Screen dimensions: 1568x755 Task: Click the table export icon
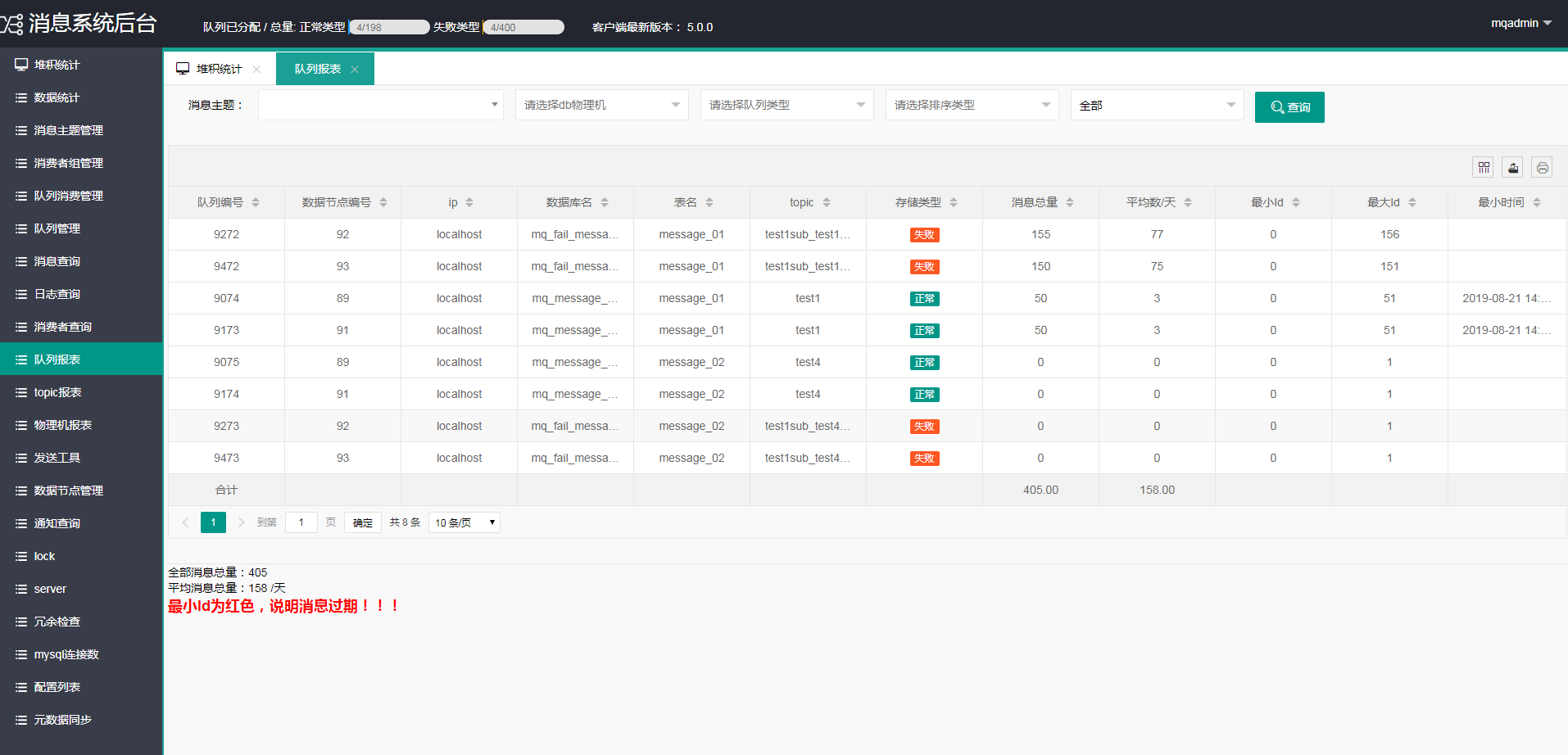[x=1513, y=168]
